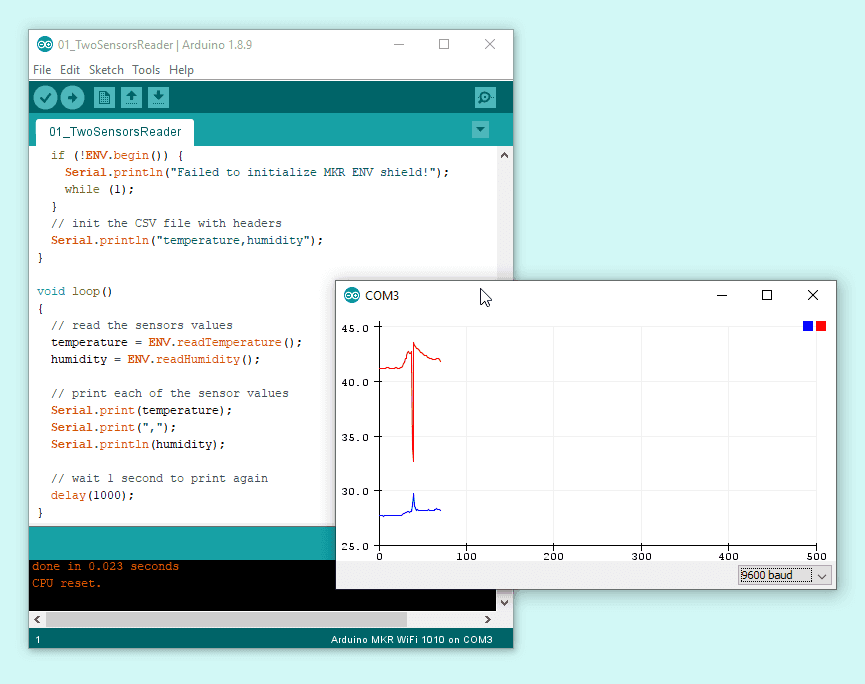Create a new sketch with New icon
865x684 pixels.
click(x=104, y=97)
